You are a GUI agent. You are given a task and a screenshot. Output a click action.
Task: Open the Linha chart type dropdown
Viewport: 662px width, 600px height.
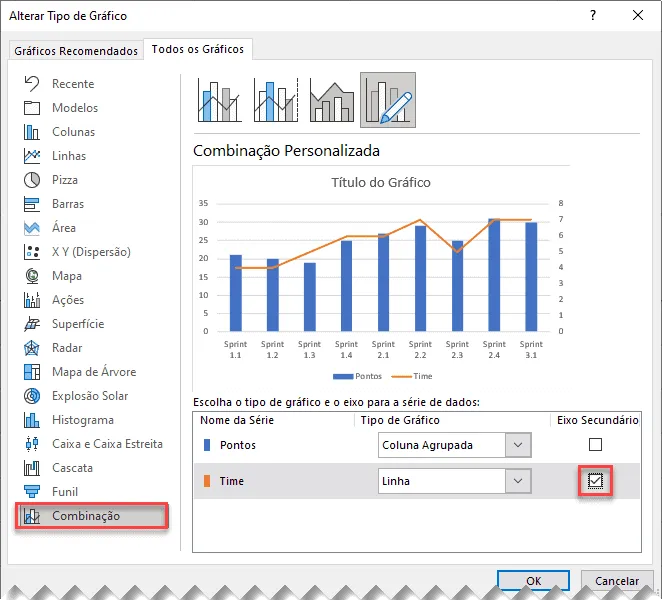tap(518, 481)
